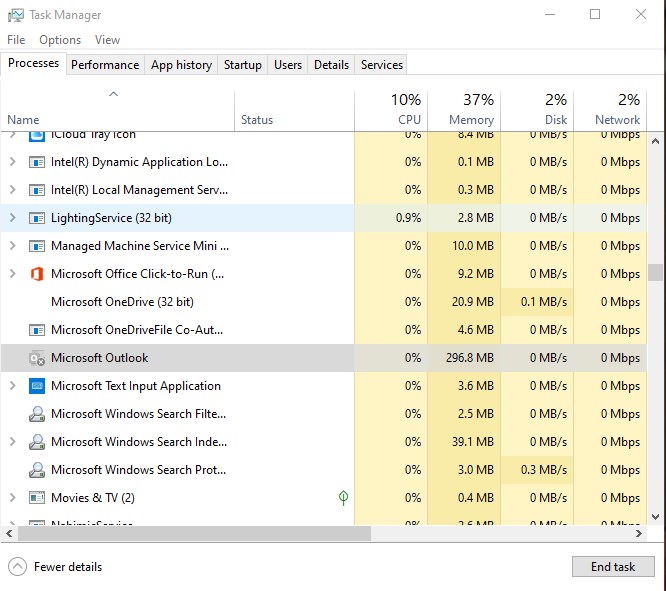This screenshot has height=591, width=666.
Task: Click the Movies & TV process icon
Action: pos(37,498)
